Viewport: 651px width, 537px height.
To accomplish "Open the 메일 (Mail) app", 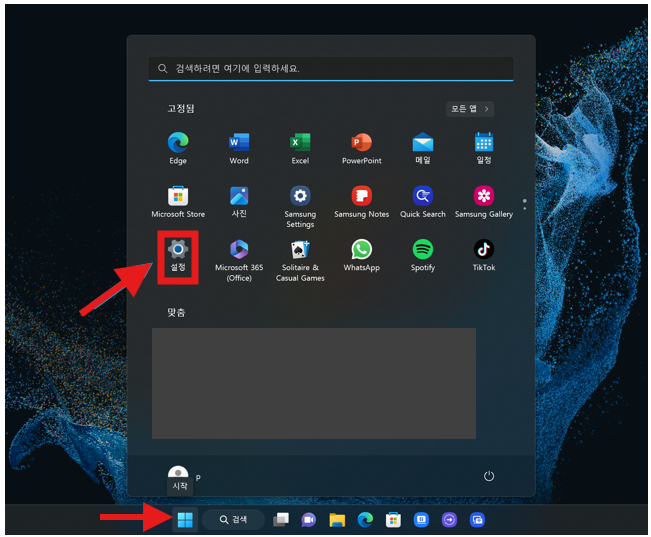I will click(423, 148).
